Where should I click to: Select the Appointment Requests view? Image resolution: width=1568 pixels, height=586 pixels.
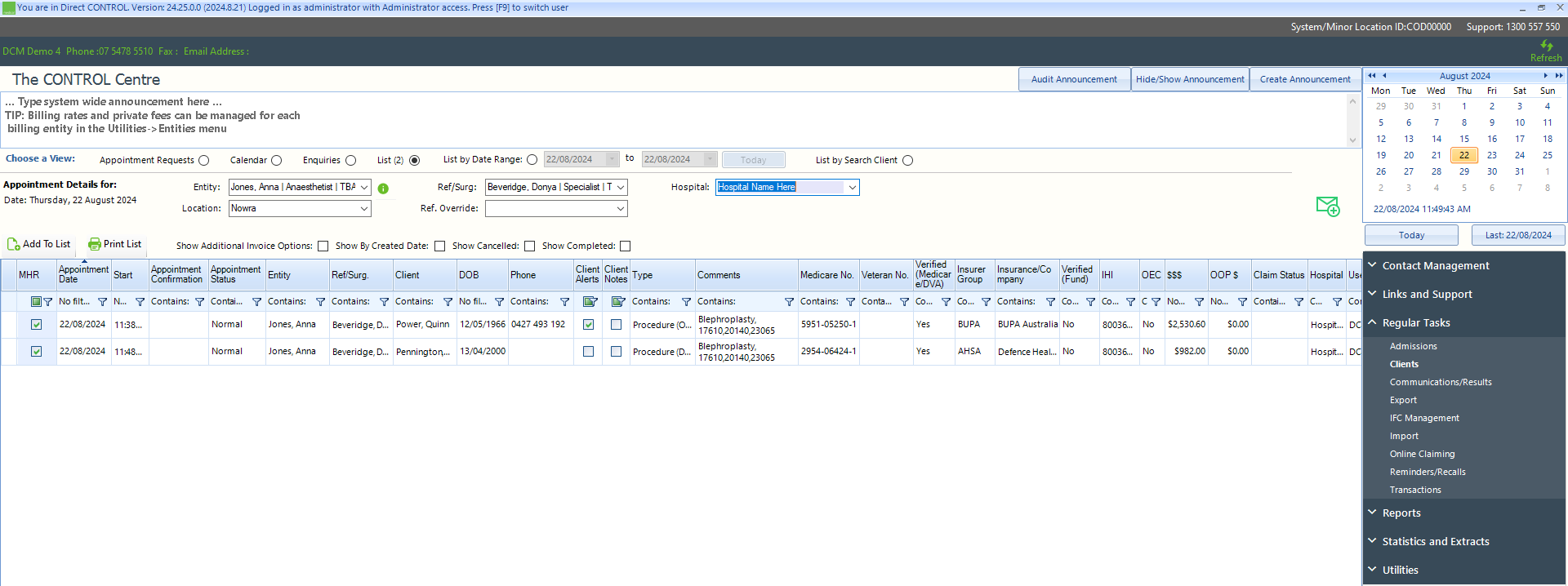[204, 161]
